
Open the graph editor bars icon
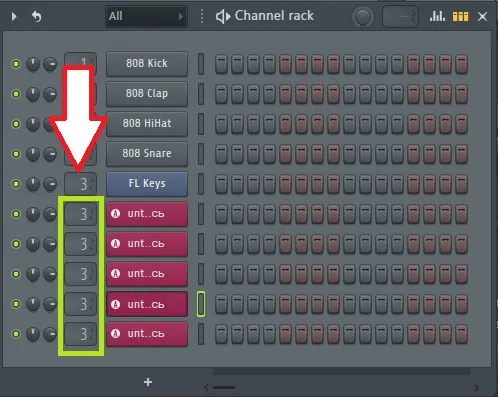(x=437, y=16)
